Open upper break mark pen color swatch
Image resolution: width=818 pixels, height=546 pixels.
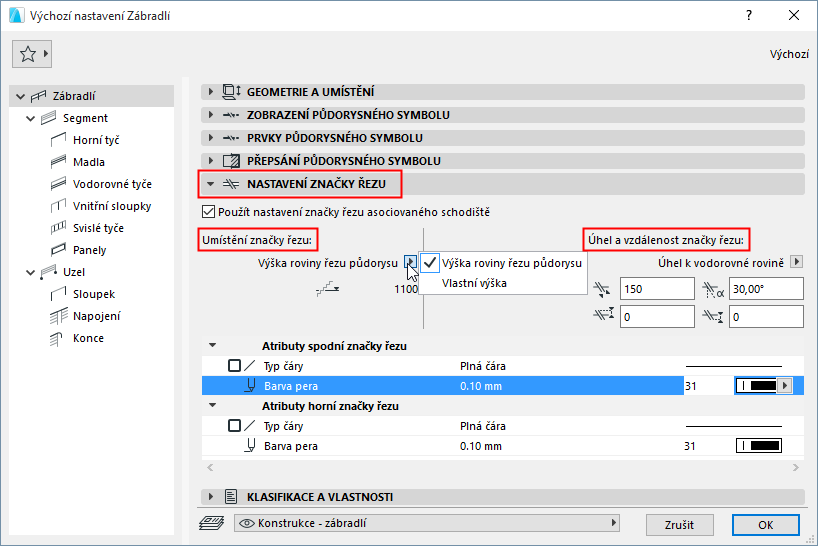click(759, 446)
